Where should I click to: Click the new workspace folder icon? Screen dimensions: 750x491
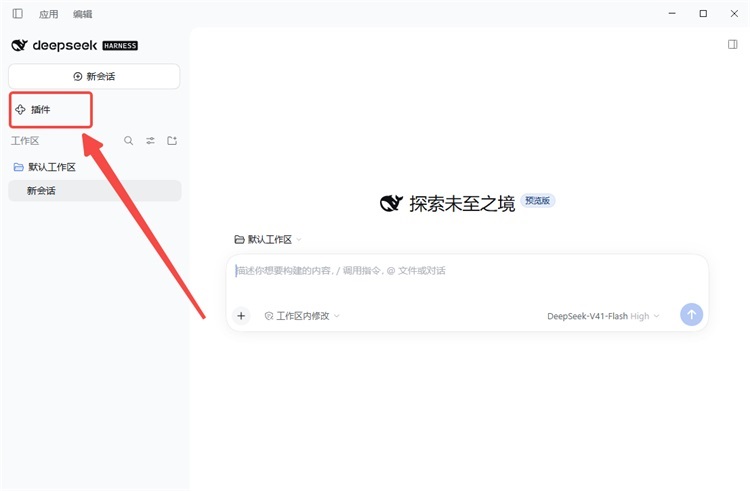172,141
